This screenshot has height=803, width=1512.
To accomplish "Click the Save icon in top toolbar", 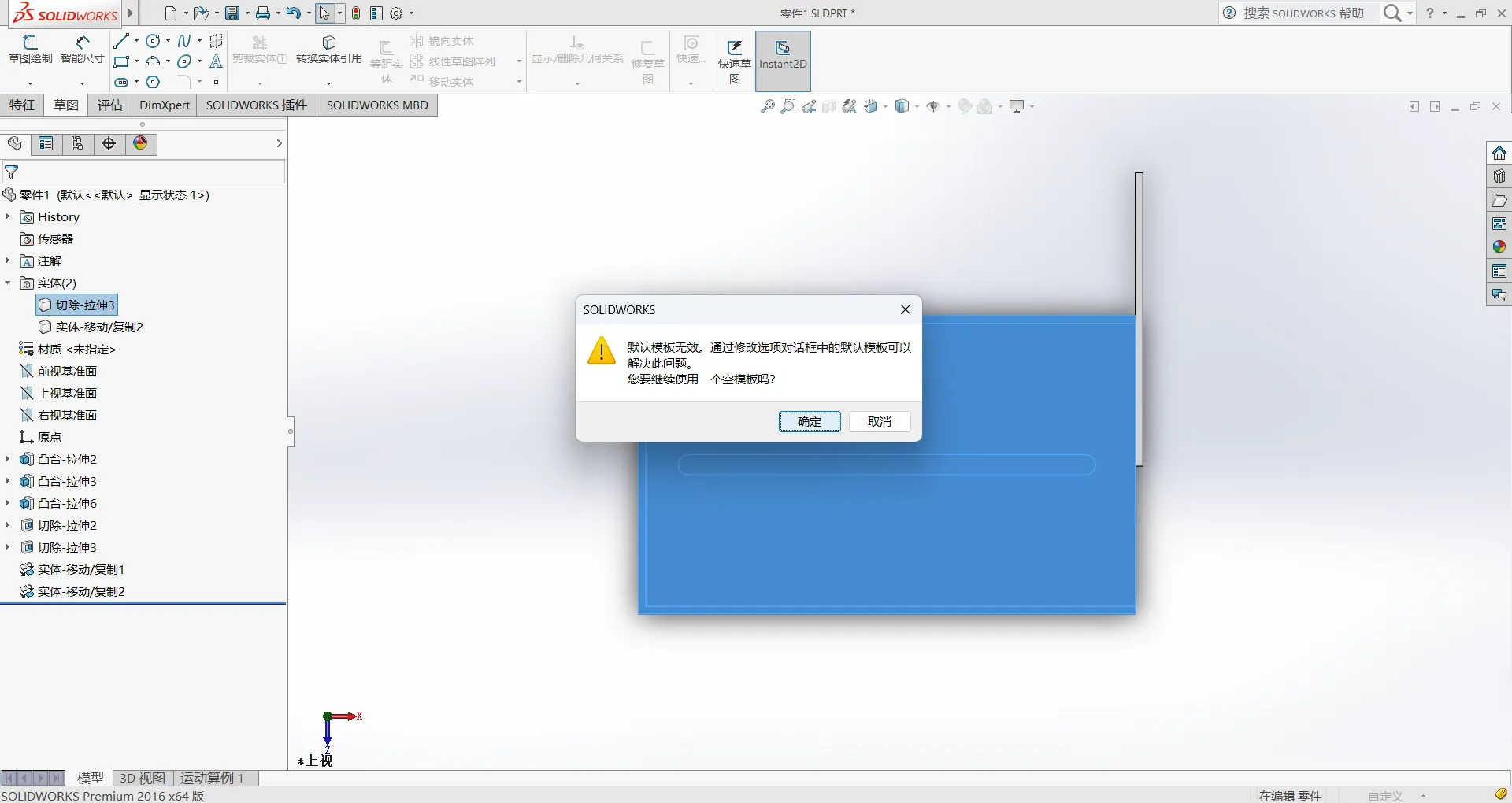I will [232, 13].
